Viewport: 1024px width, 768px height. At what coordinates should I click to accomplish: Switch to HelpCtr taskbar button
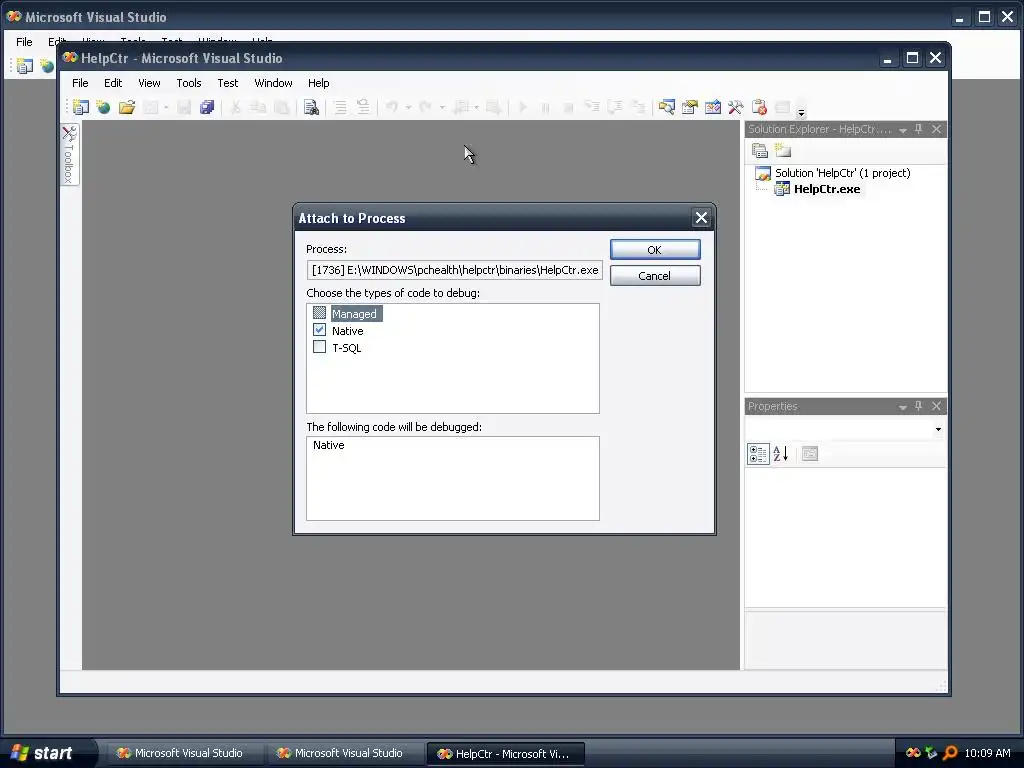coord(505,753)
